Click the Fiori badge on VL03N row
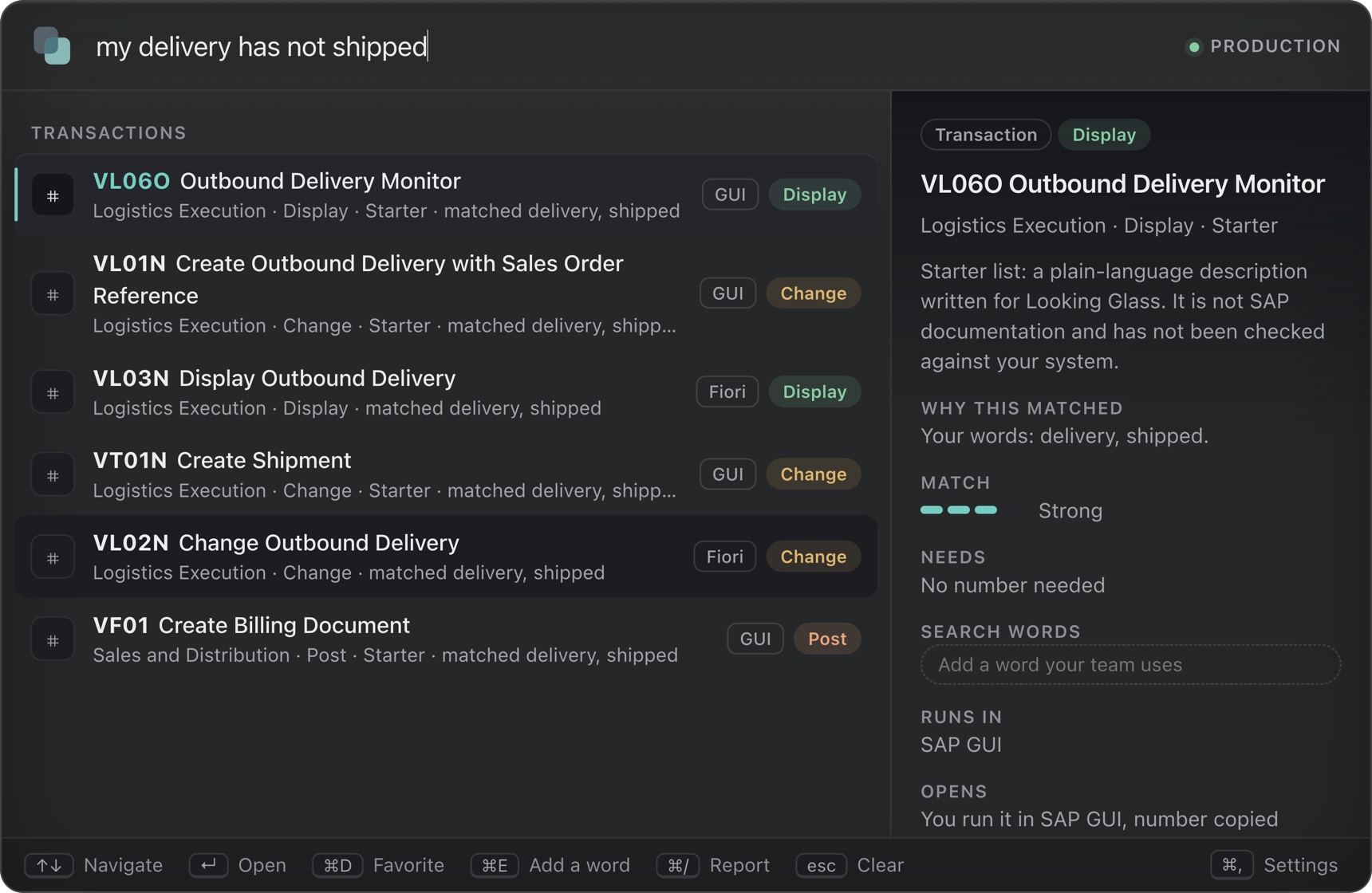Viewport: 1372px width, 893px height. pos(727,391)
